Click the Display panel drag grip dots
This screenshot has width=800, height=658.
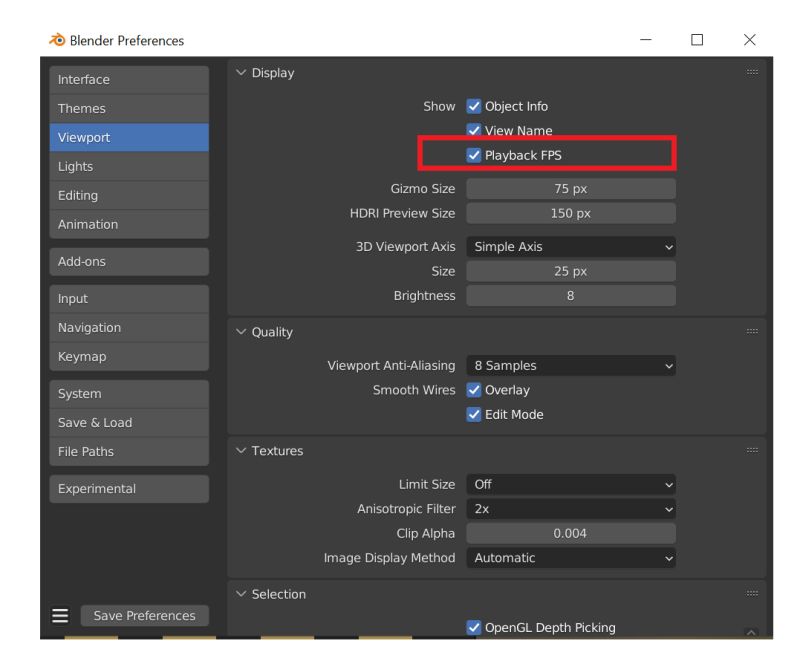[x=752, y=72]
